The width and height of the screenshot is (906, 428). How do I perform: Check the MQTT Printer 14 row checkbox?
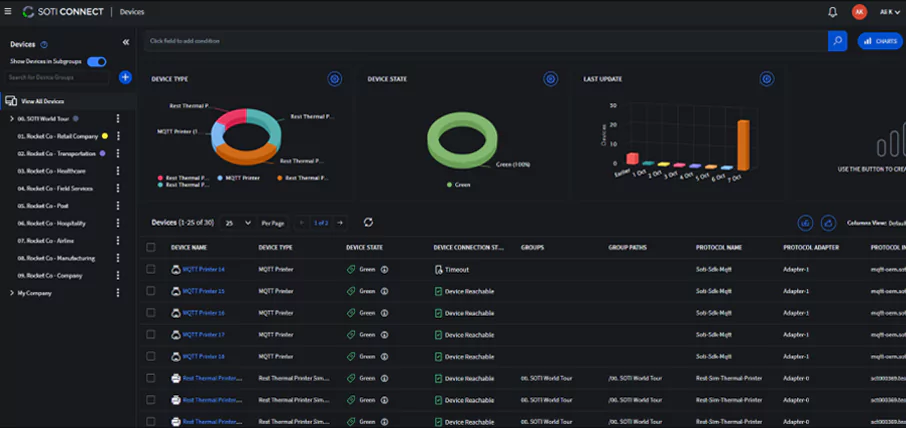151,269
